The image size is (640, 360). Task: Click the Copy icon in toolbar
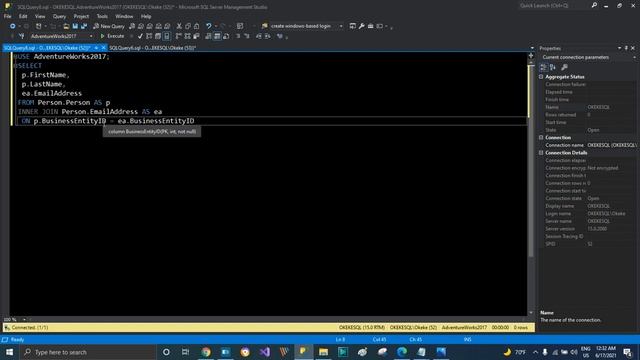(188, 26)
